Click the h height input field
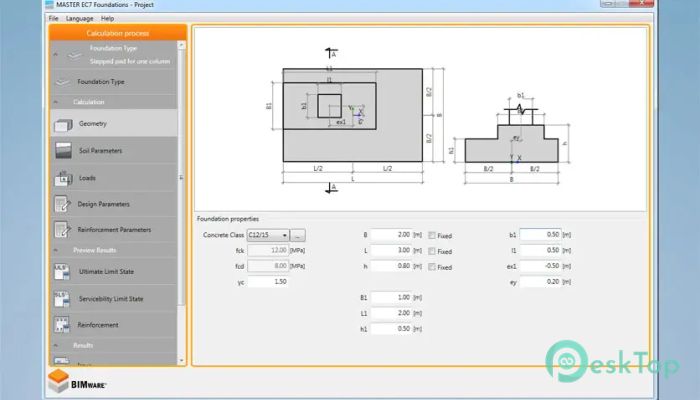700x400 pixels. (x=391, y=266)
